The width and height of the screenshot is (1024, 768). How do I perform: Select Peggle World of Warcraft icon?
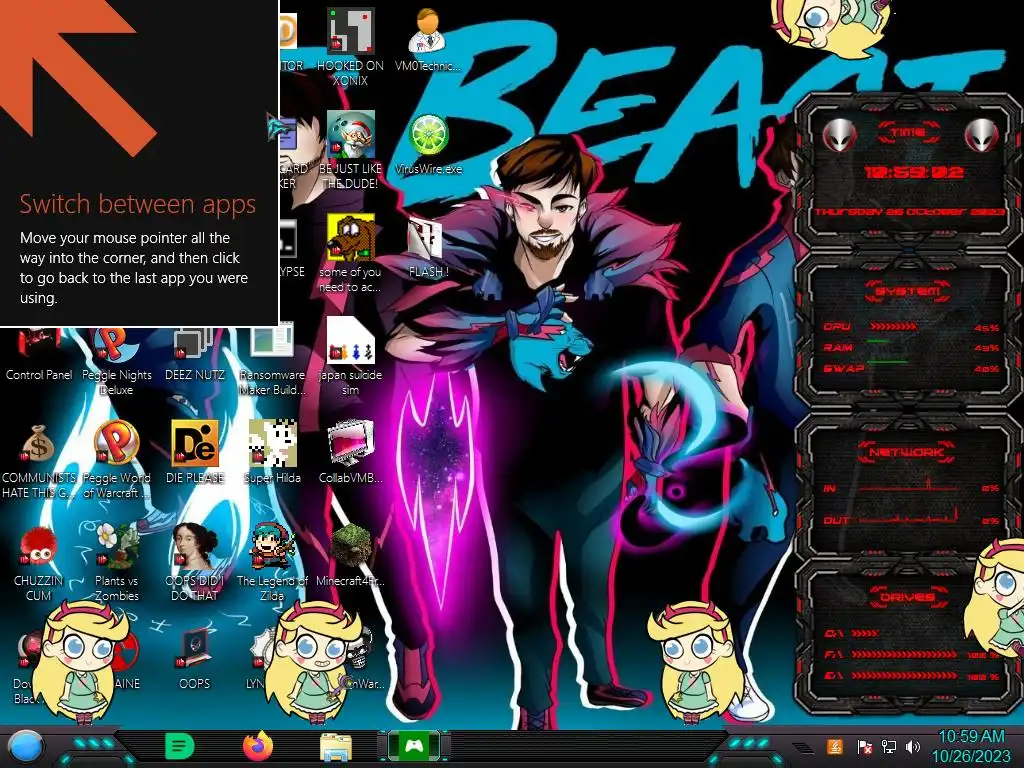click(x=116, y=460)
